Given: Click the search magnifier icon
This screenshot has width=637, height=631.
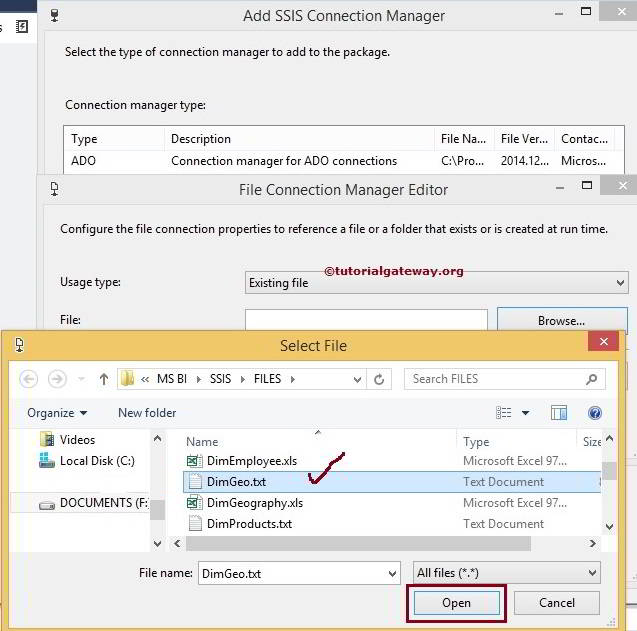Looking at the screenshot, I should click(592, 379).
